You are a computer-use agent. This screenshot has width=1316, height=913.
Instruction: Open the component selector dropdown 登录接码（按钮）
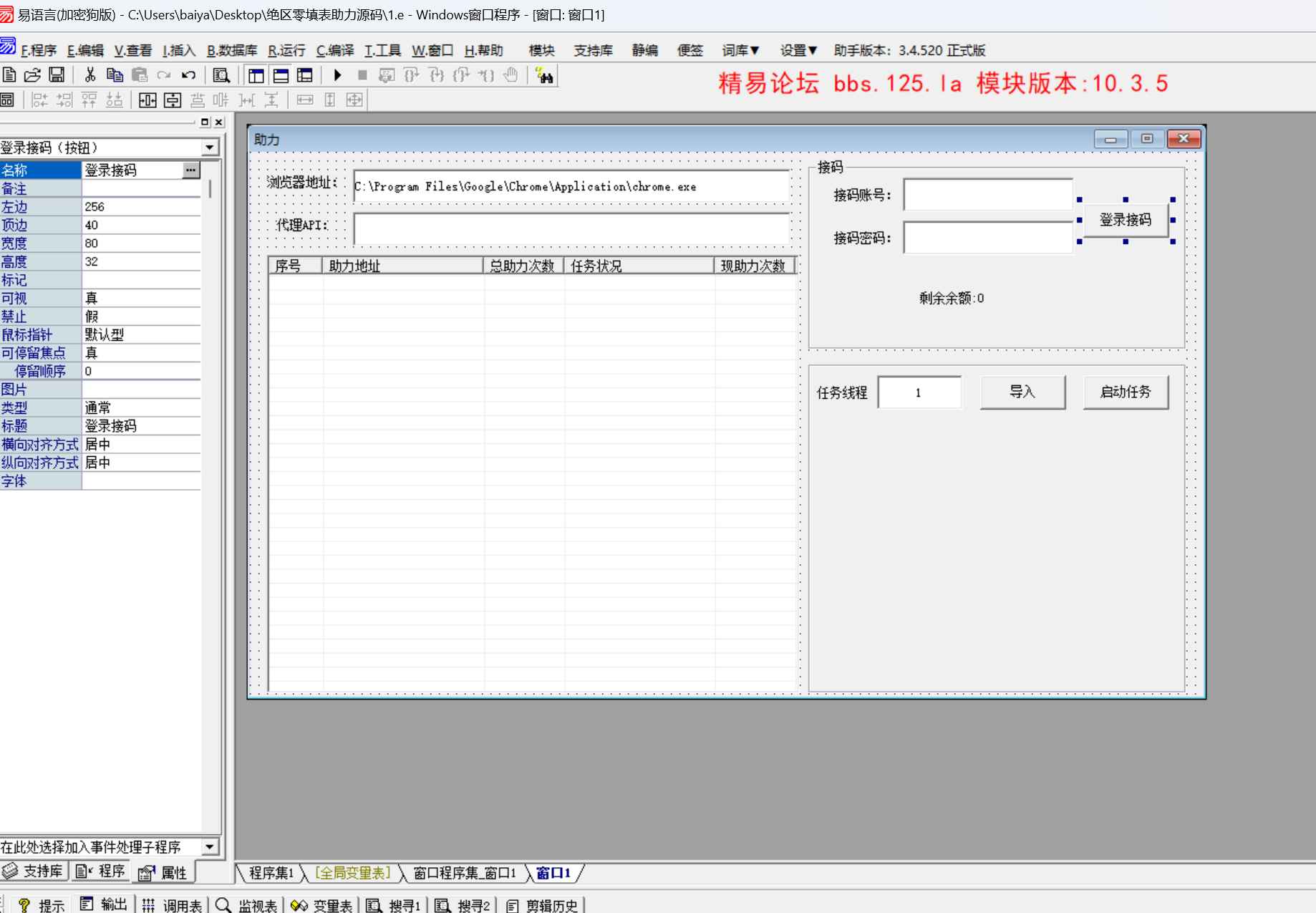pyautogui.click(x=209, y=148)
